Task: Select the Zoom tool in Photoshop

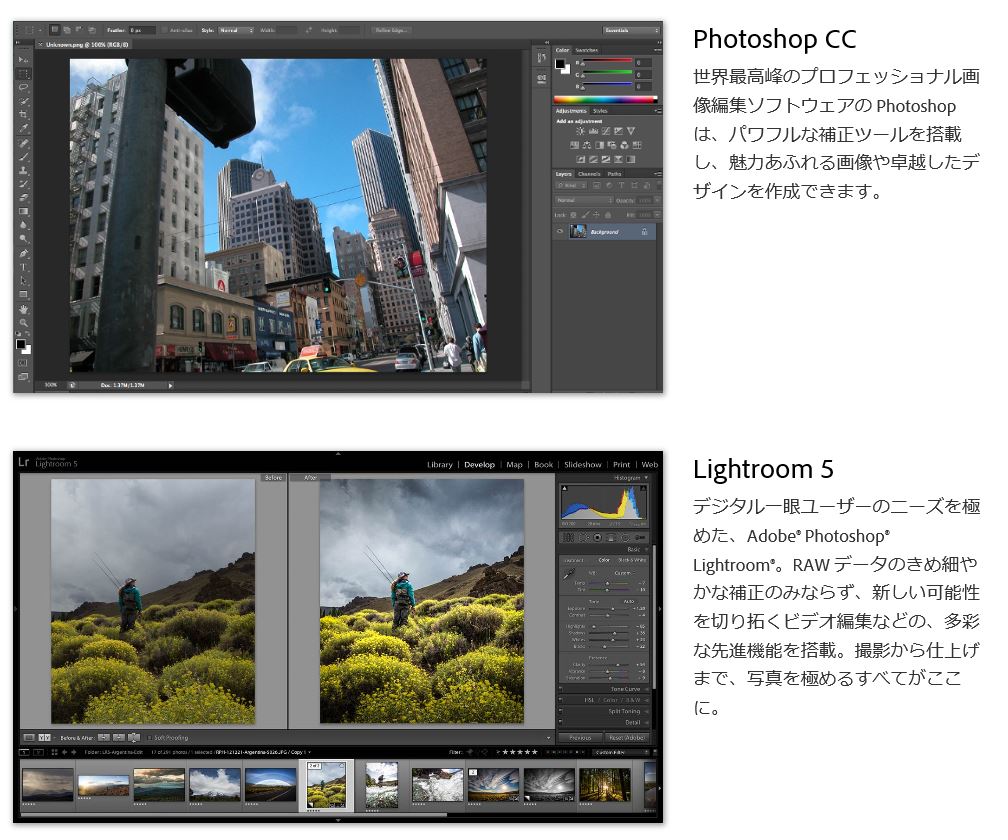Action: click(x=23, y=323)
